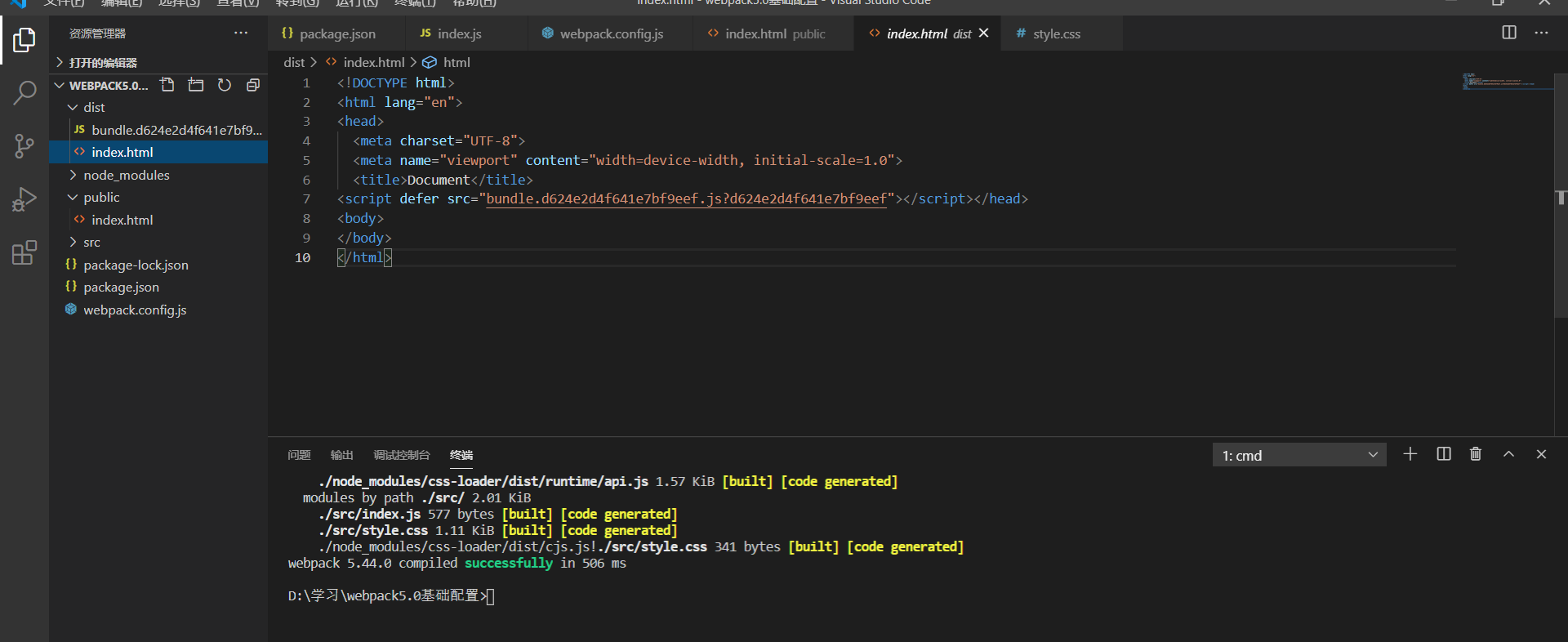Screen dimensions: 1568x642
Task: Open the Run and Debug view
Action: (24, 199)
